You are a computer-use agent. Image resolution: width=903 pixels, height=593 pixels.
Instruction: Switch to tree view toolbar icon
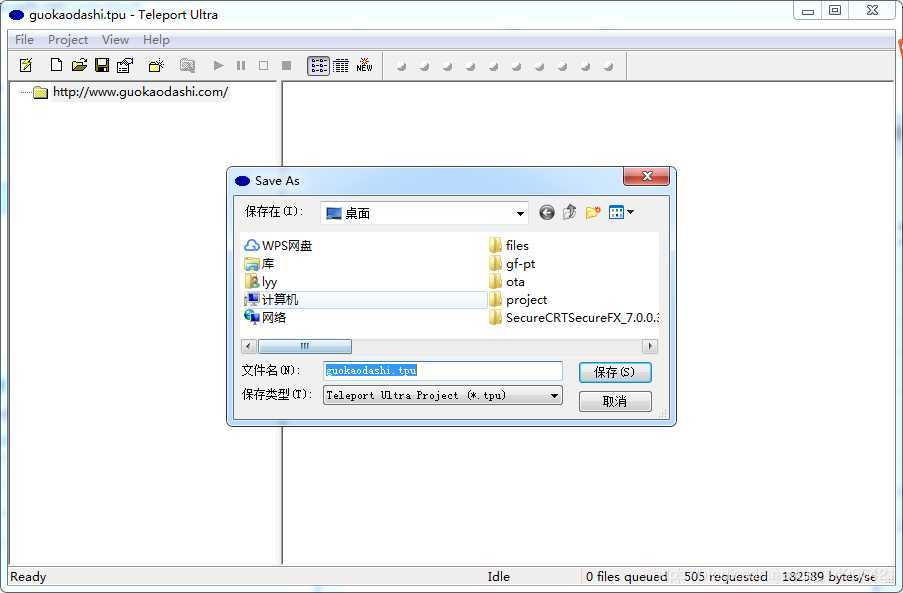(x=318, y=66)
